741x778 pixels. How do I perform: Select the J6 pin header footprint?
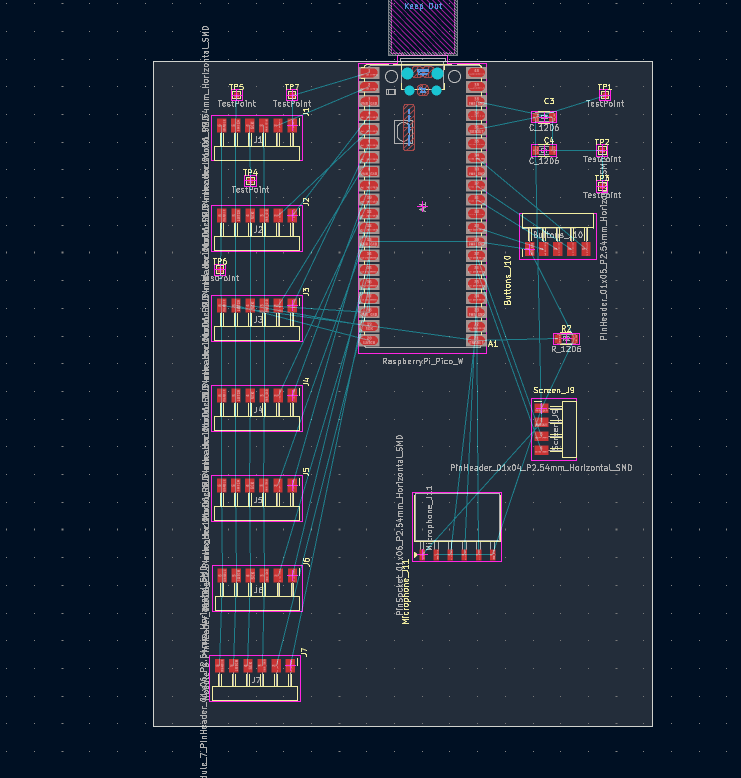tap(257, 588)
